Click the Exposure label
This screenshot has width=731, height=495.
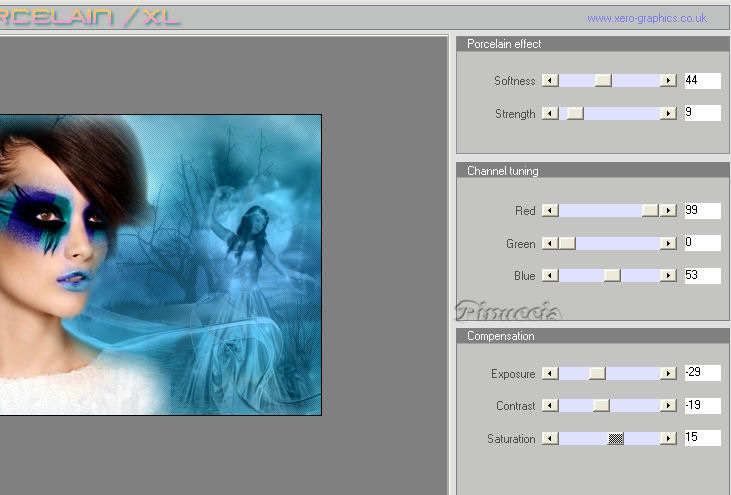513,374
